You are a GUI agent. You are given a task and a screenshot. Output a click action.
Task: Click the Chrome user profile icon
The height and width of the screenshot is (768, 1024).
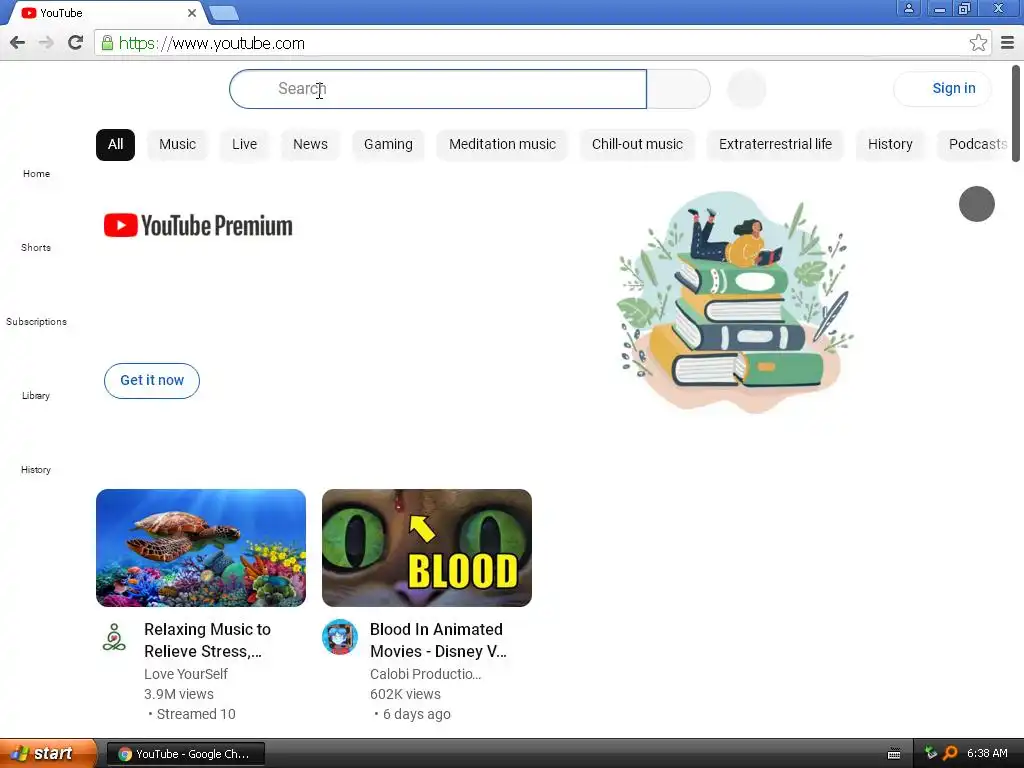point(908,8)
